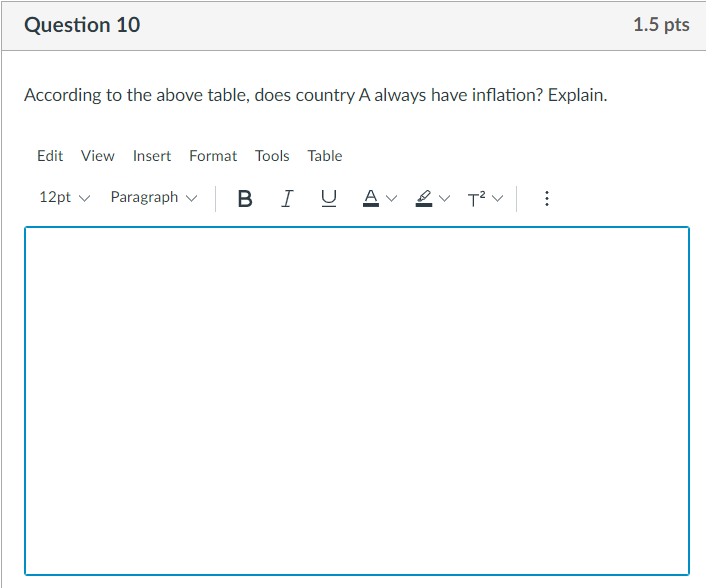
Task: Open the Tools menu
Action: tap(272, 156)
